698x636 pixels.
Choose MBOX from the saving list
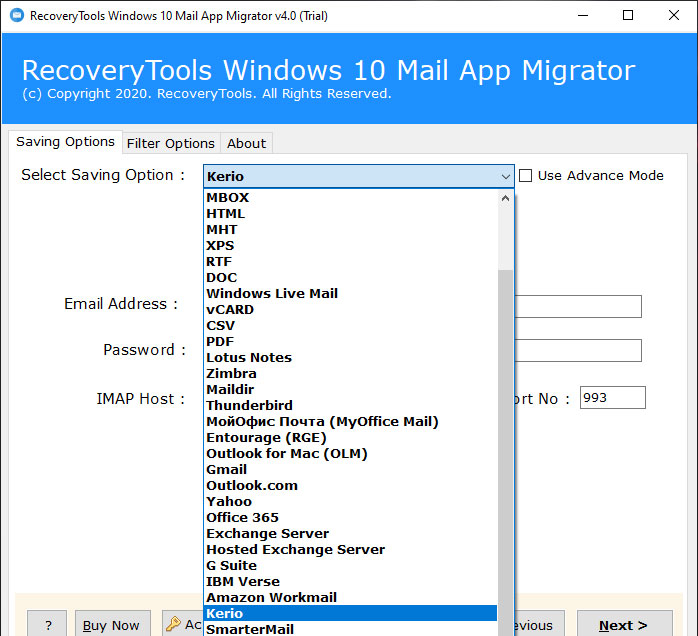[x=351, y=198]
